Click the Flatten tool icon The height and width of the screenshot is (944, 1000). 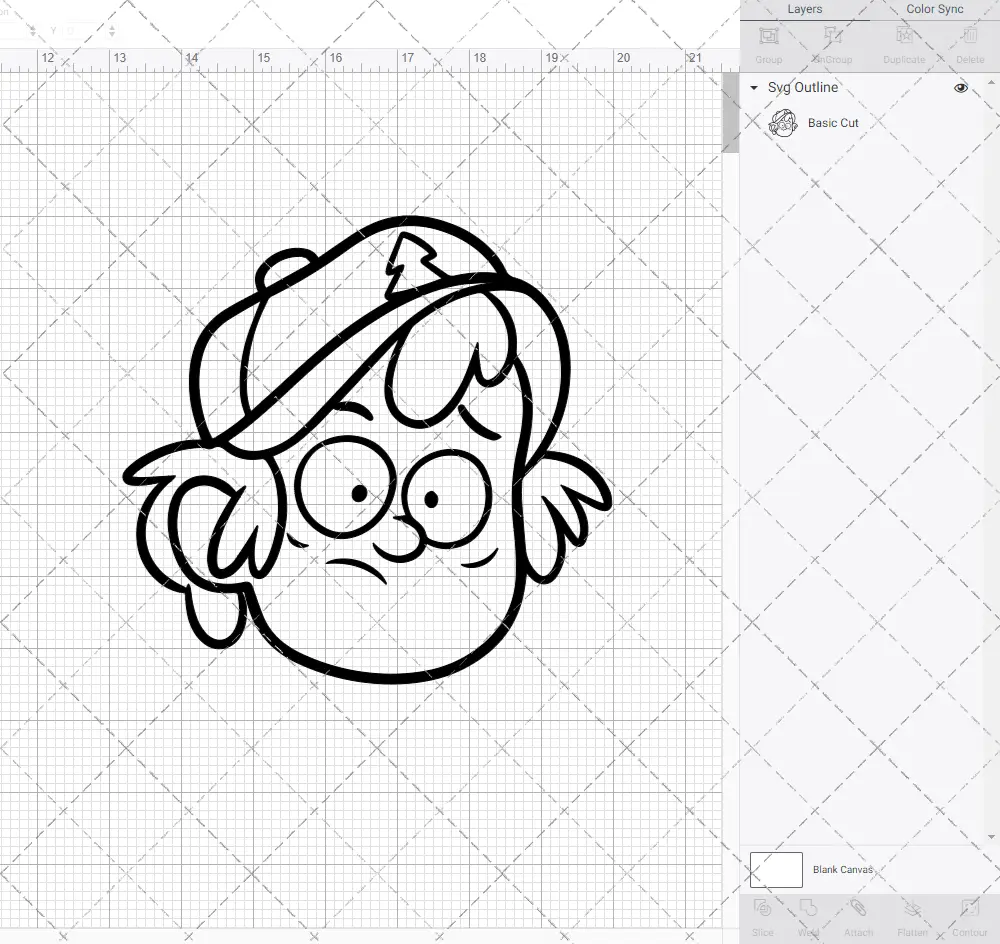(911, 913)
